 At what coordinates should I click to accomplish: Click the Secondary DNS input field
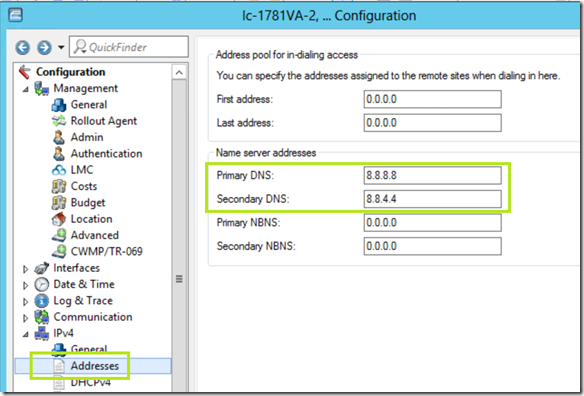click(432, 199)
